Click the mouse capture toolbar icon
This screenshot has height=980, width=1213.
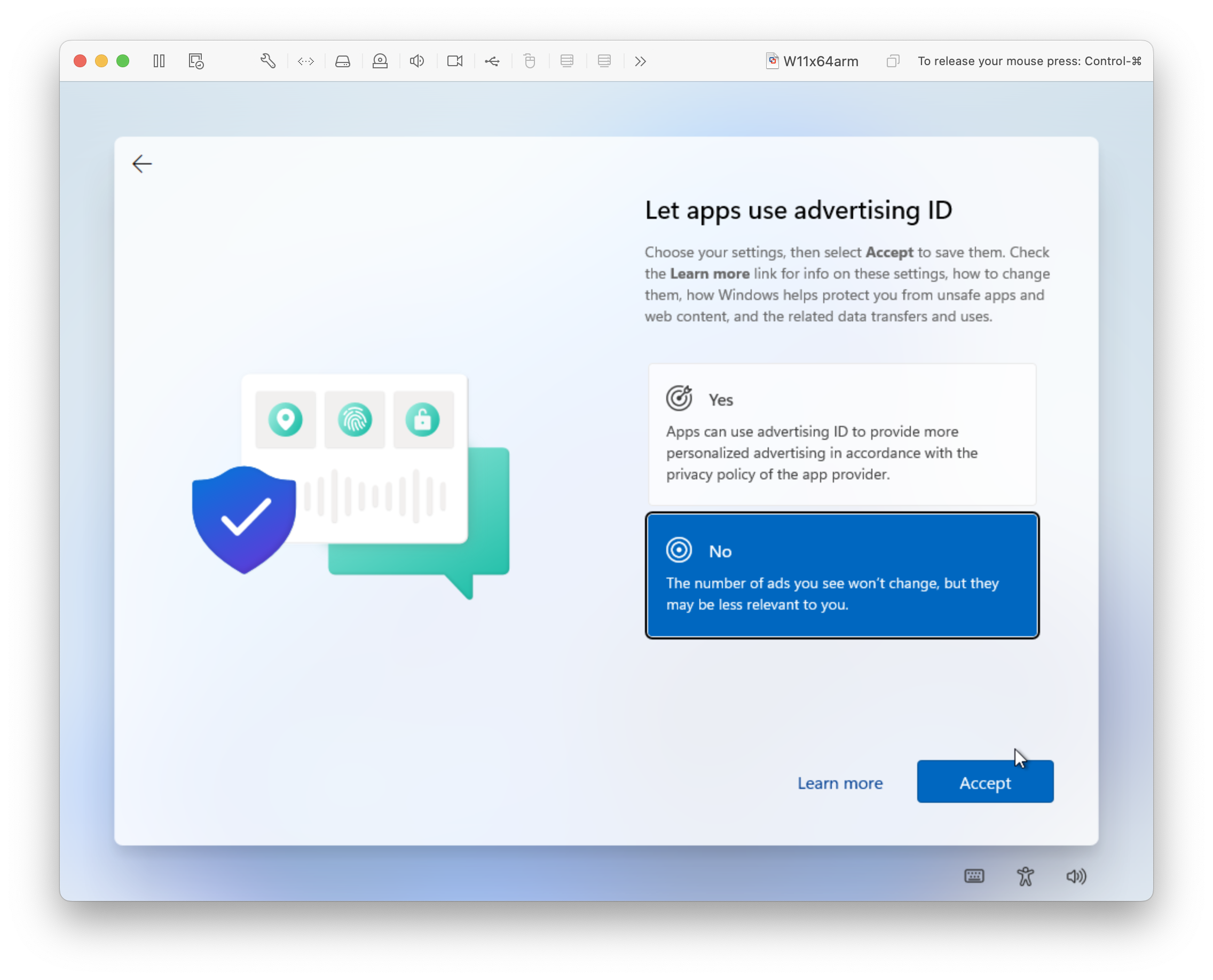[x=529, y=61]
